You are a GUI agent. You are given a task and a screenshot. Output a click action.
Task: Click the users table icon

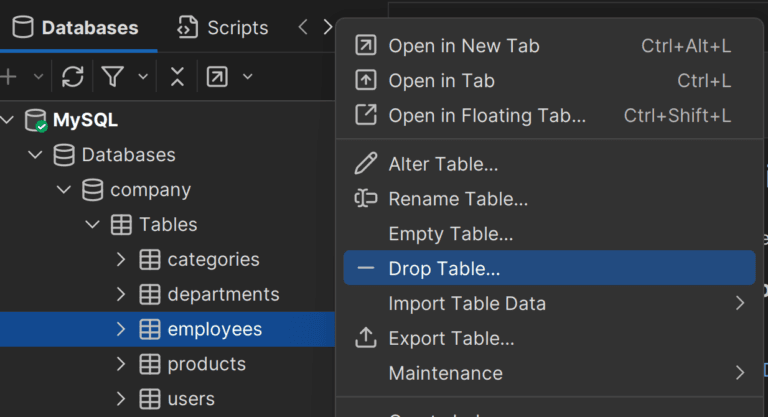[150, 399]
